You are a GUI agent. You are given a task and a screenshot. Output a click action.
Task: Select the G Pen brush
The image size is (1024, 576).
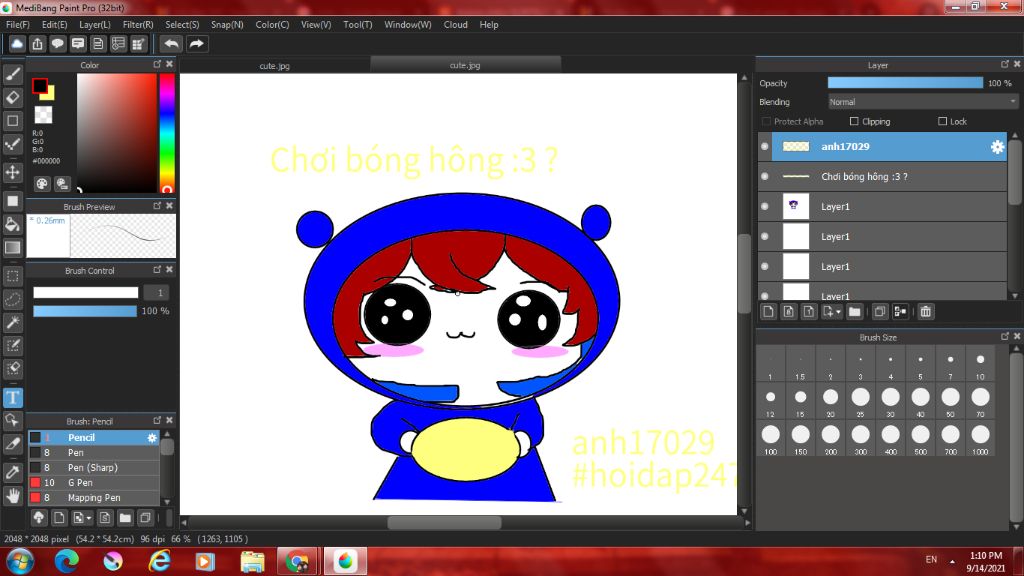(80, 483)
